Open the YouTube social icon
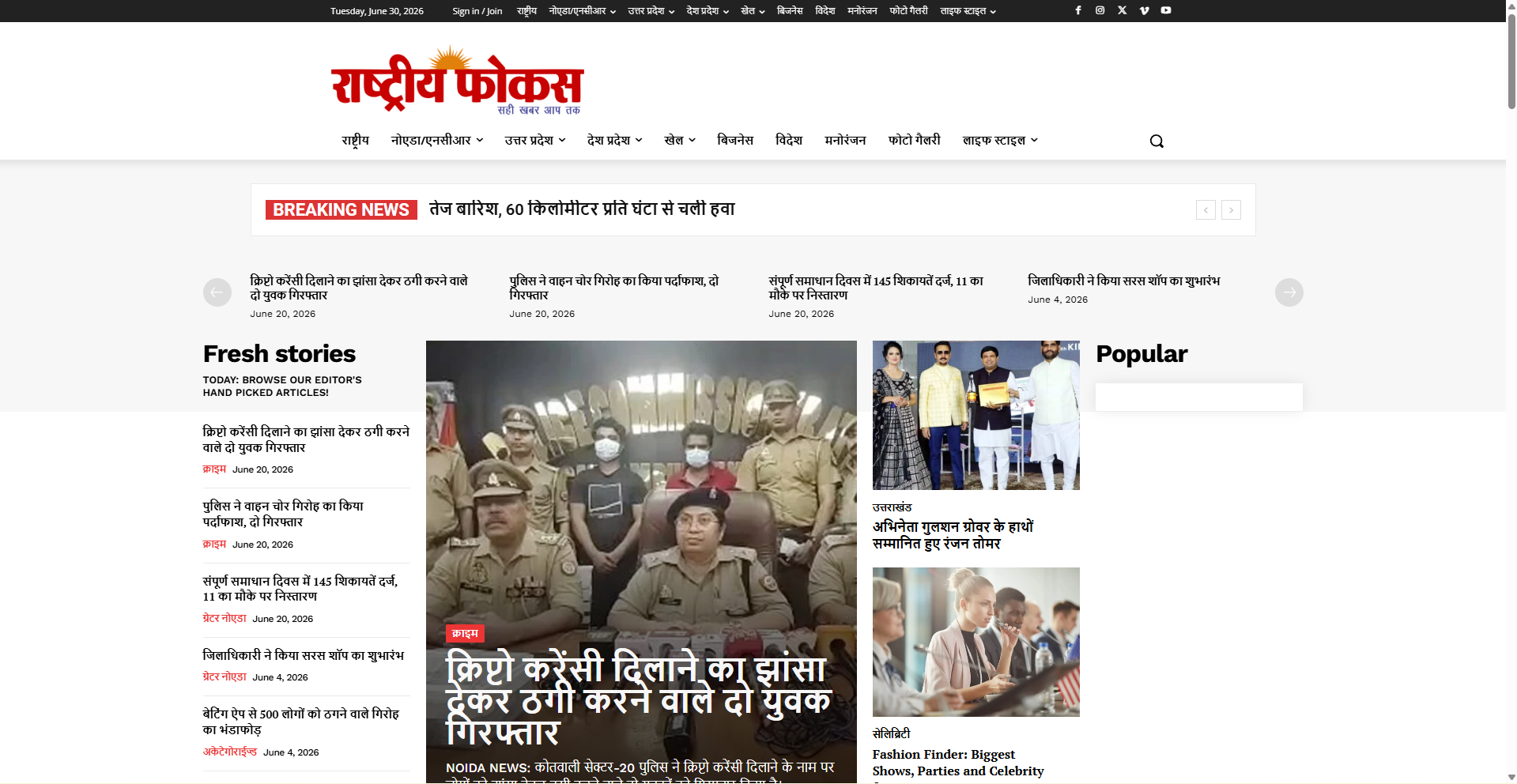Image resolution: width=1517 pixels, height=784 pixels. point(1166,10)
